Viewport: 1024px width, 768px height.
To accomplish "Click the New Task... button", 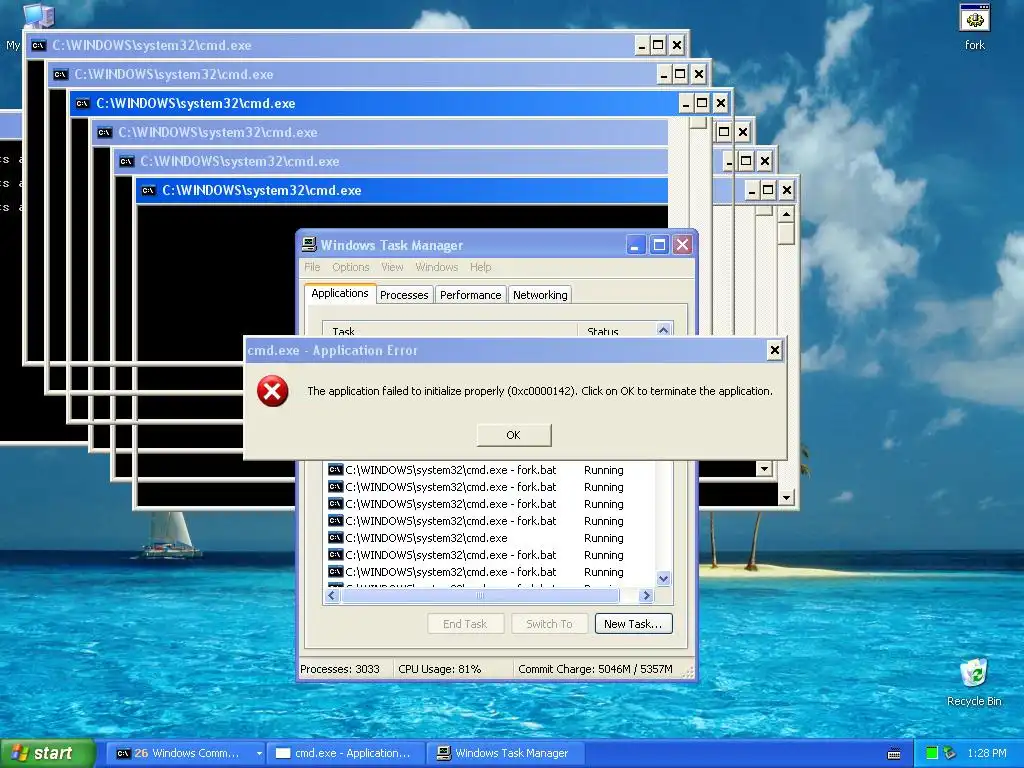I will coord(633,624).
